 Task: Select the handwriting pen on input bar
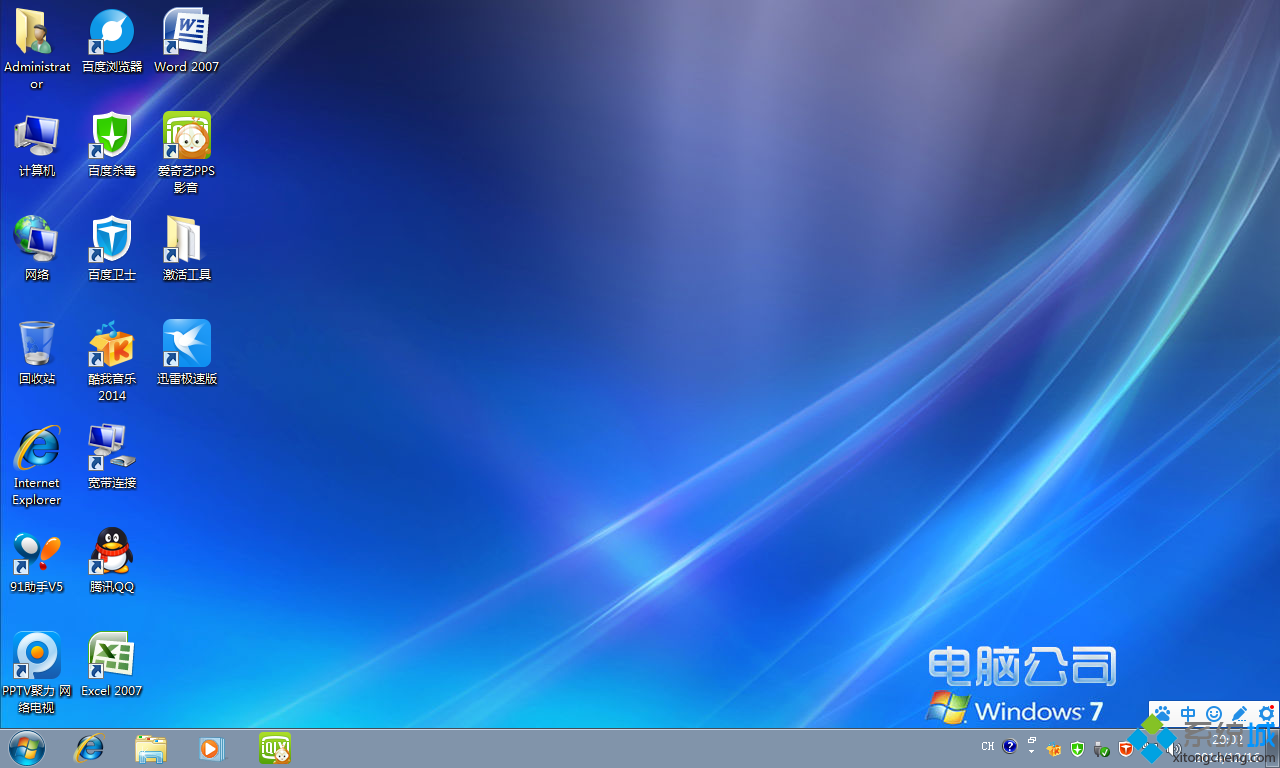pos(1238,714)
